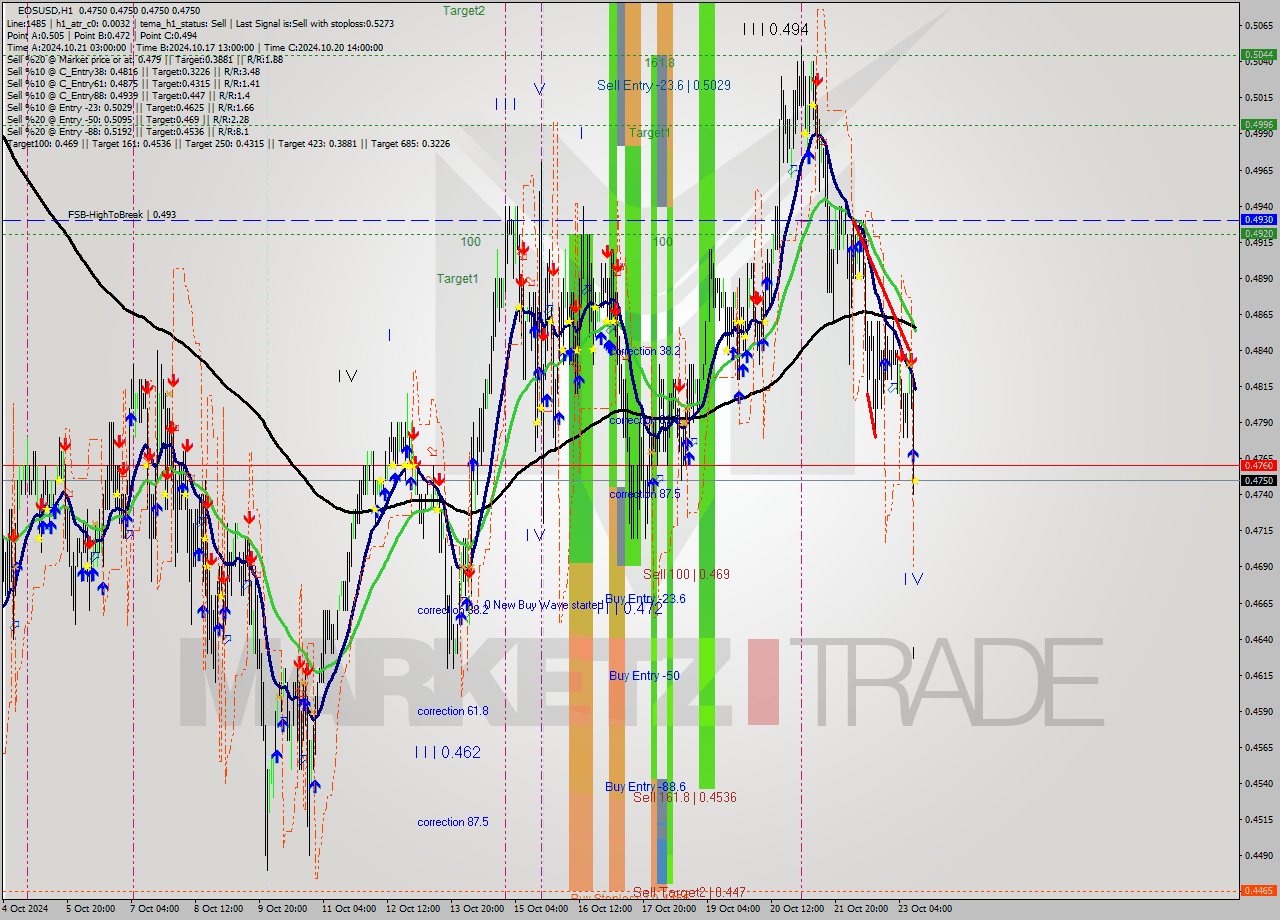Click the green 0.4920 price tag
Viewport: 1280px width, 920px height.
1257,233
